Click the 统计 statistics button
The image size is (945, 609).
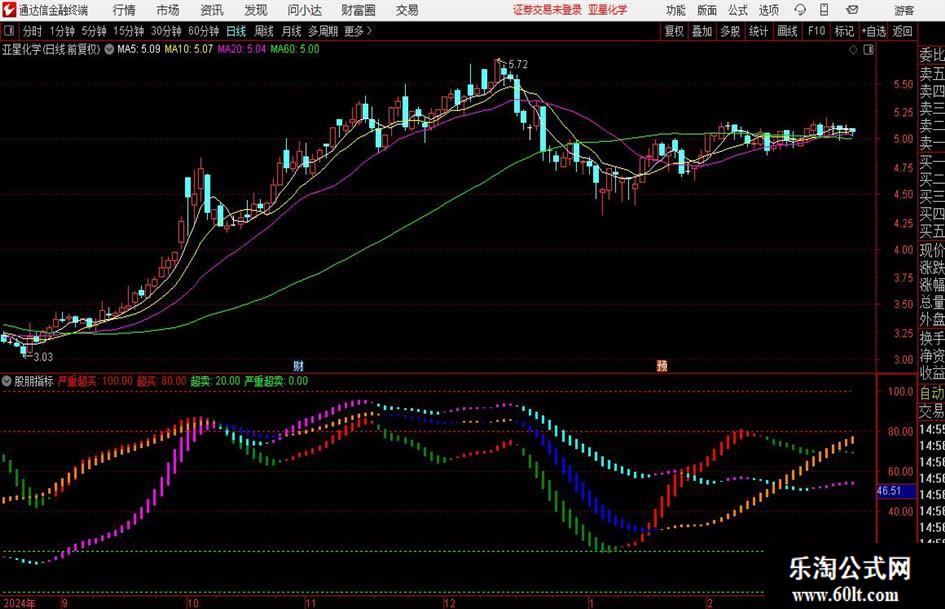click(758, 31)
